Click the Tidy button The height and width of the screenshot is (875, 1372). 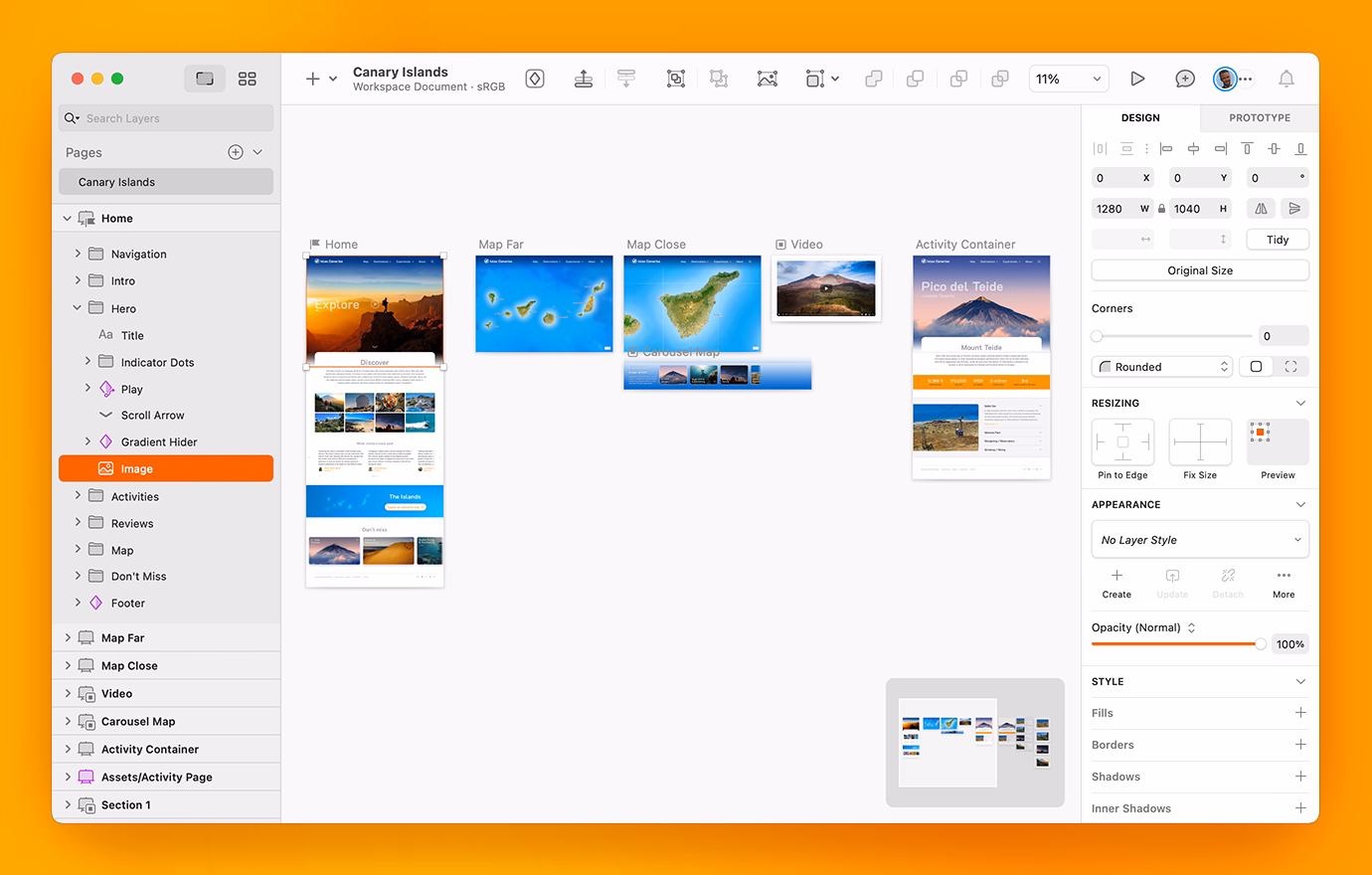point(1278,240)
